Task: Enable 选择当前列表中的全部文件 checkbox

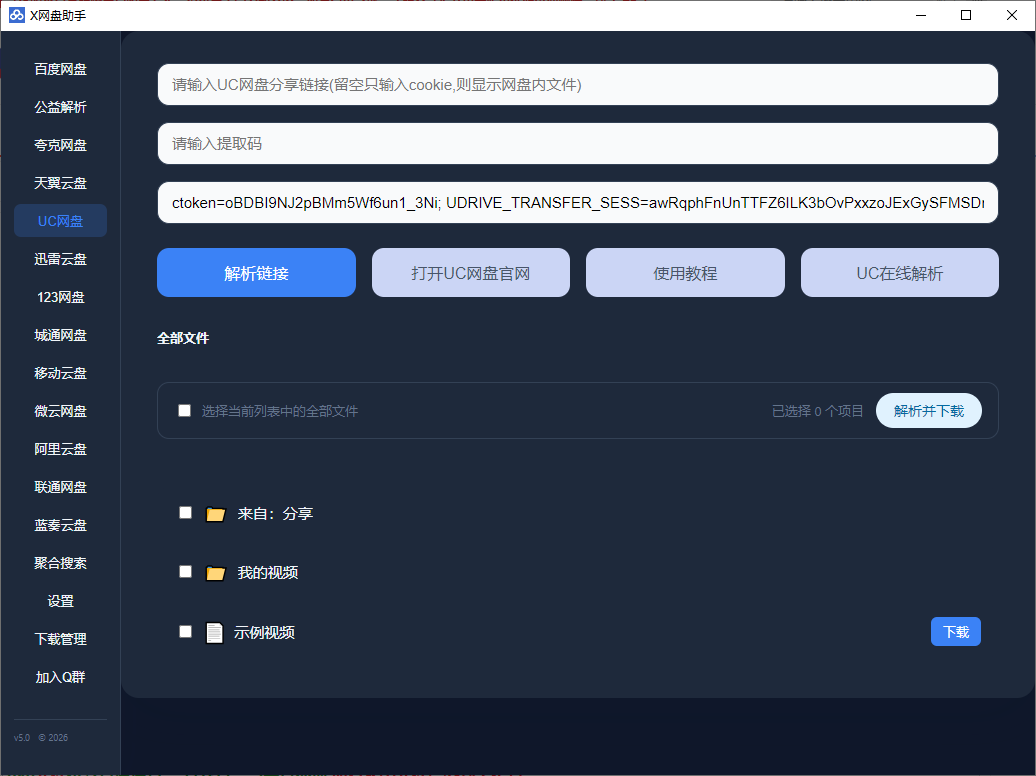Action: point(184,410)
